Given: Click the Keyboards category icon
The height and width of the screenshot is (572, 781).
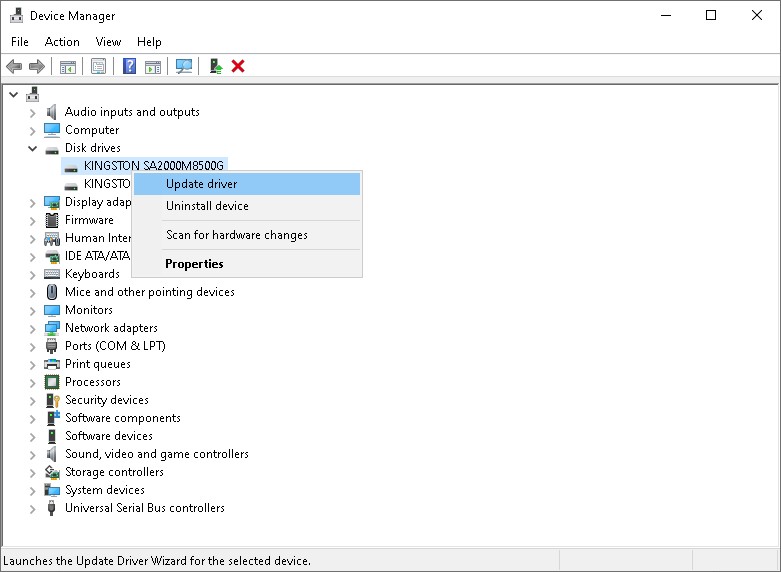Looking at the screenshot, I should coord(52,274).
